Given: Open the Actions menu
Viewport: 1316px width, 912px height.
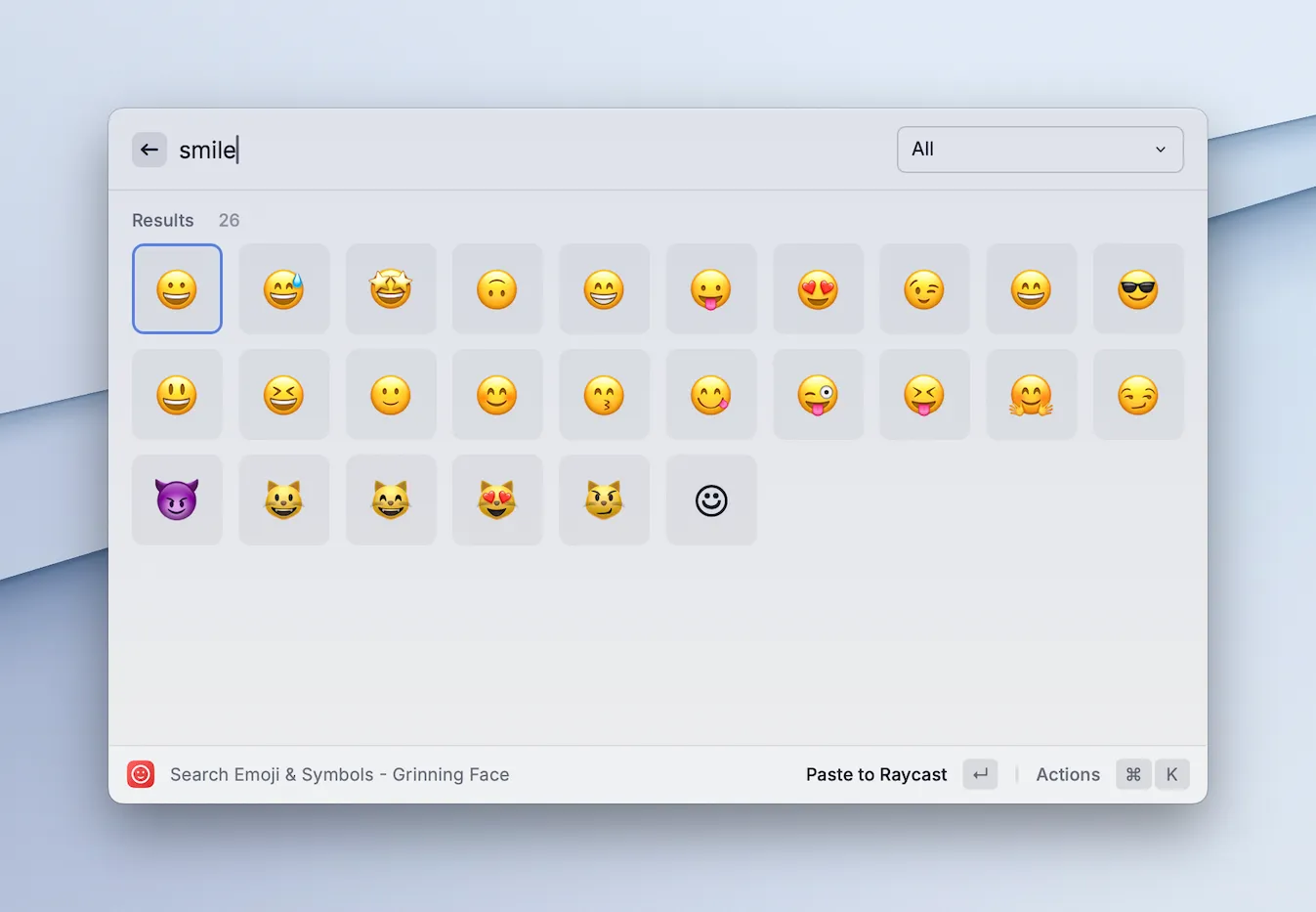Looking at the screenshot, I should [x=1067, y=774].
